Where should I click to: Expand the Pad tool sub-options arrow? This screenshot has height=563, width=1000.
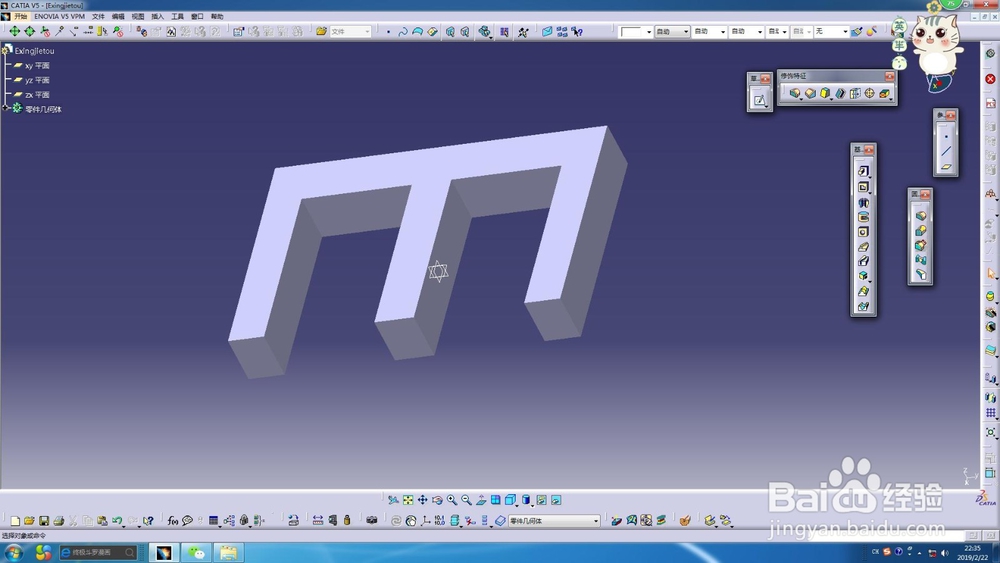869,177
